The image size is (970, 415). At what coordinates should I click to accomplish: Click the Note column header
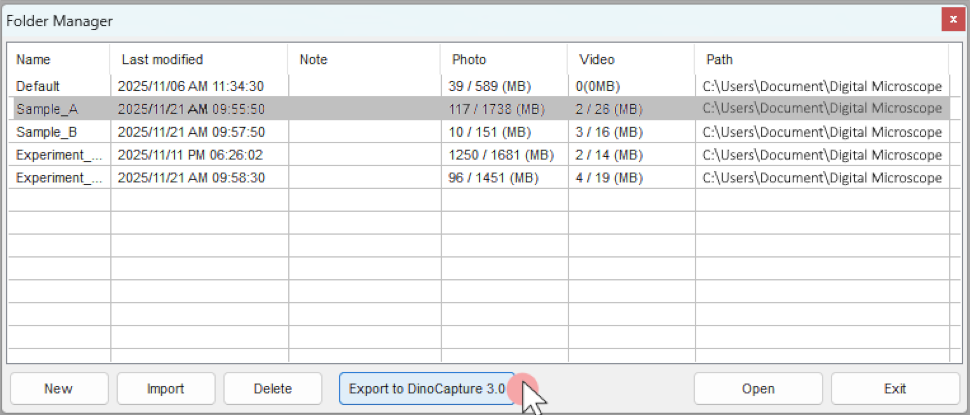click(x=364, y=60)
